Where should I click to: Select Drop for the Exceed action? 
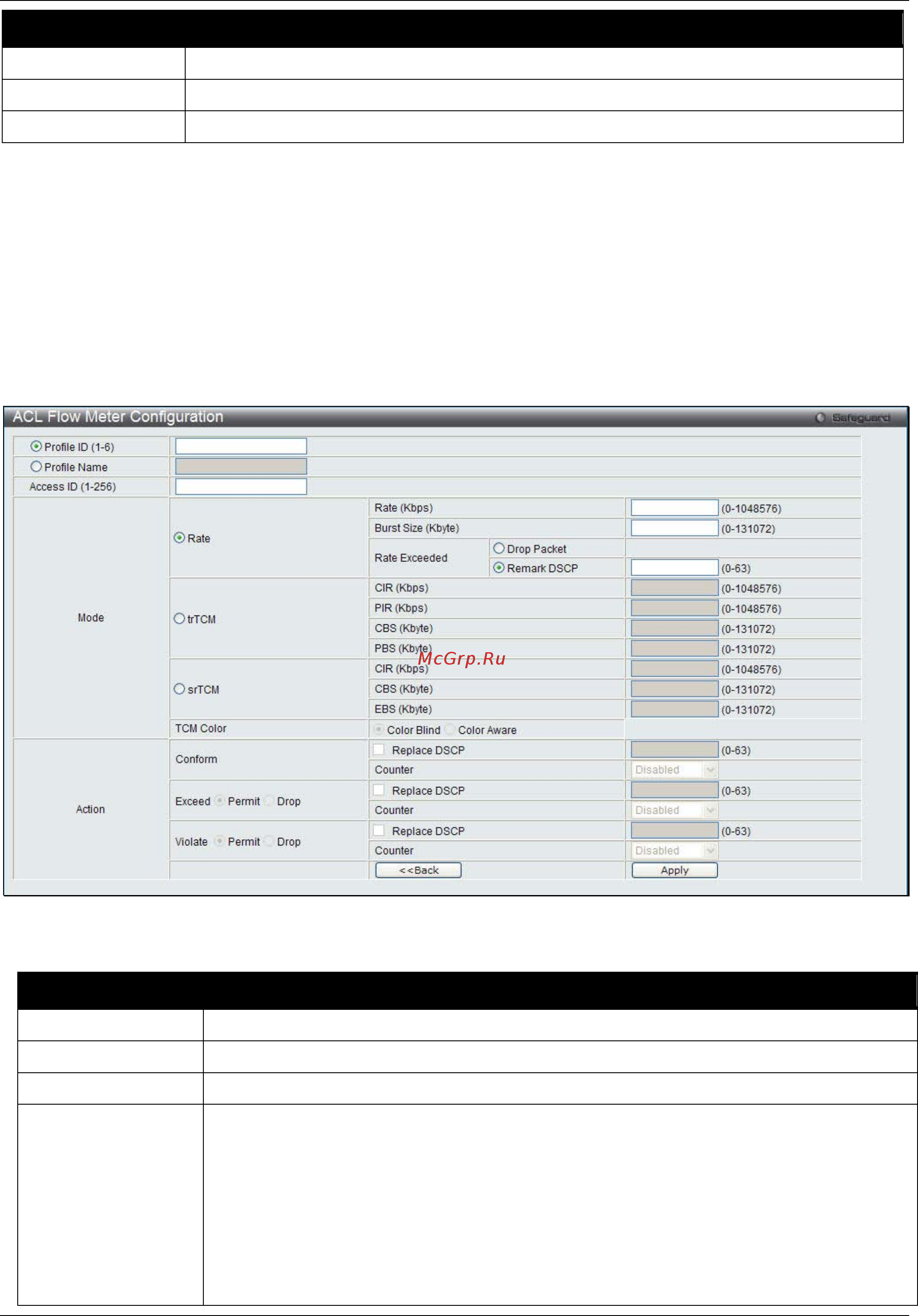(269, 801)
